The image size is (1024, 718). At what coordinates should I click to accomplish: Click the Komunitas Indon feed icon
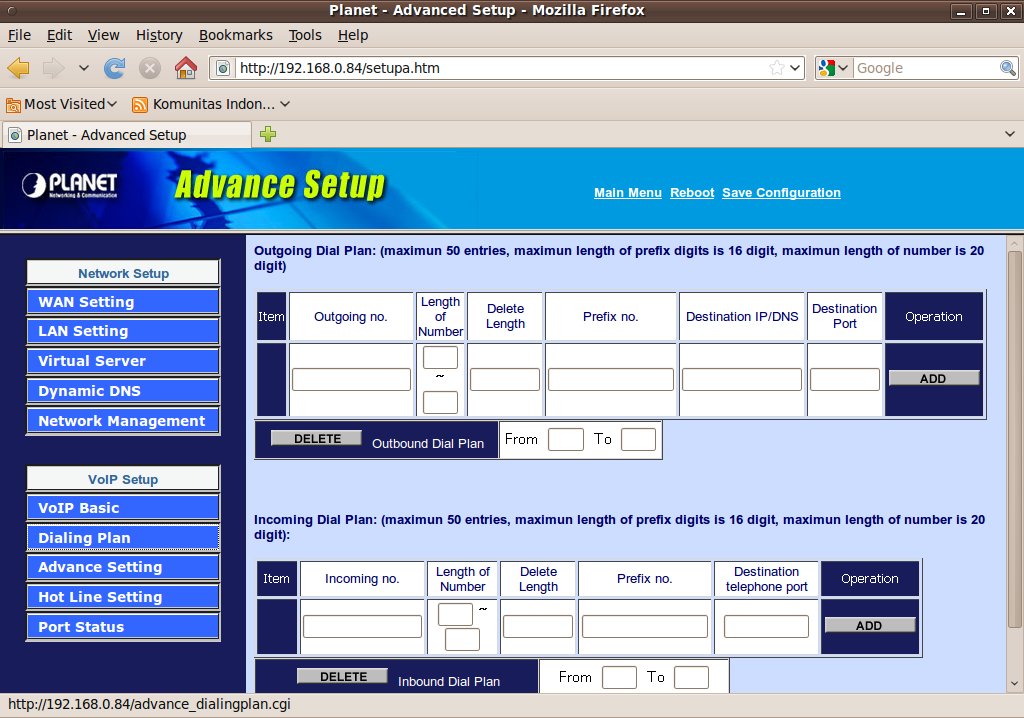tap(140, 105)
